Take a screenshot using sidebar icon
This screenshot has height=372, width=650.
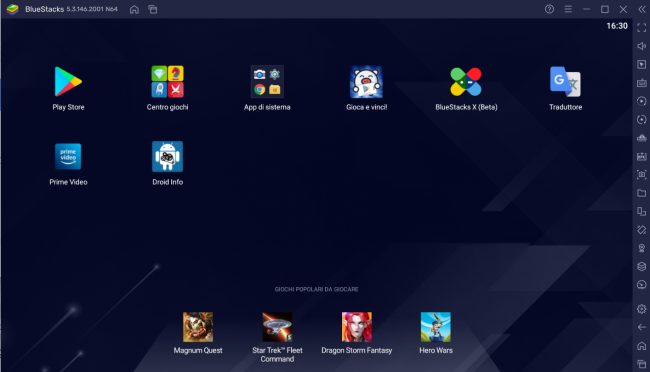[642, 175]
